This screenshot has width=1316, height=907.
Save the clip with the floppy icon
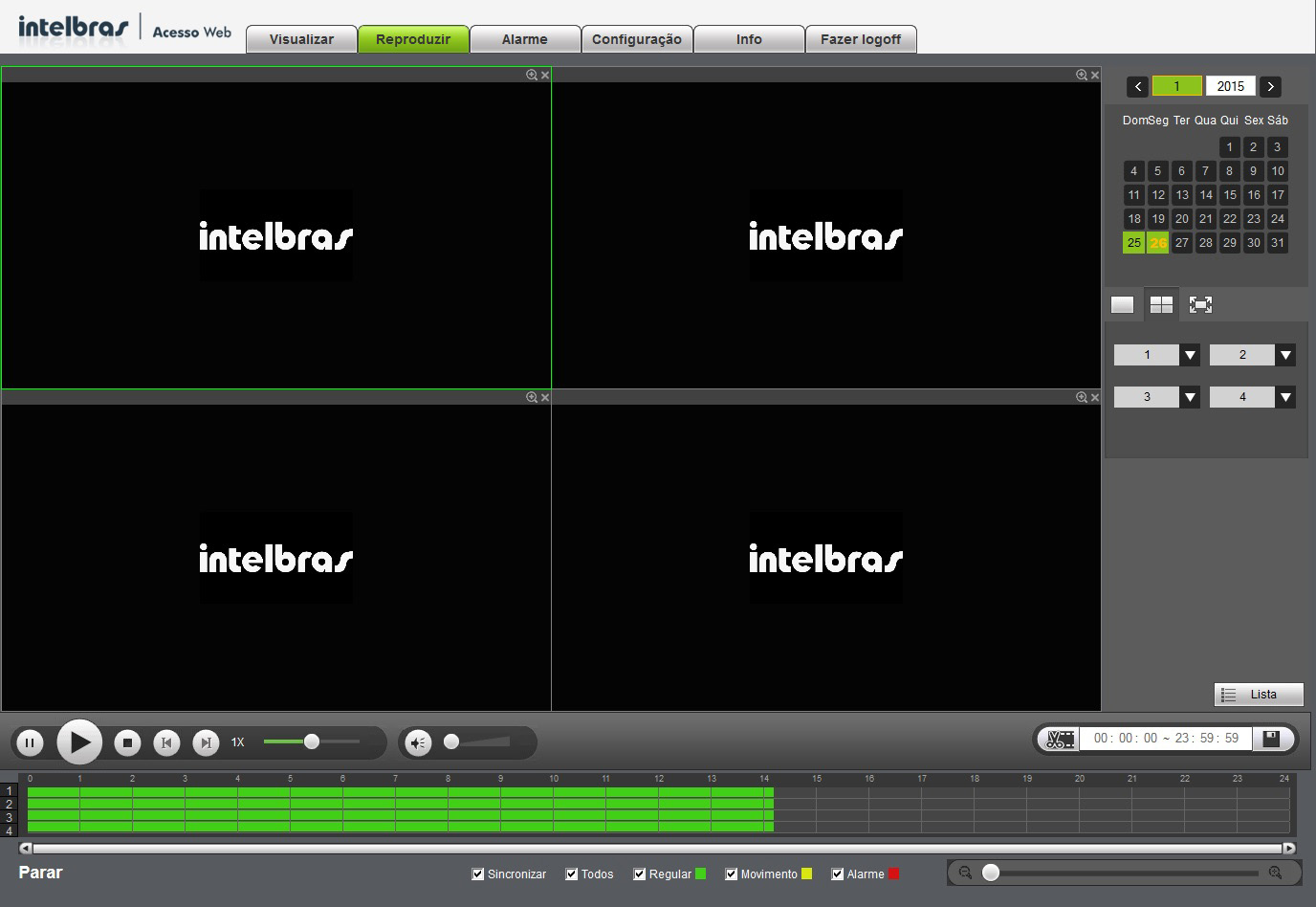[1272, 739]
